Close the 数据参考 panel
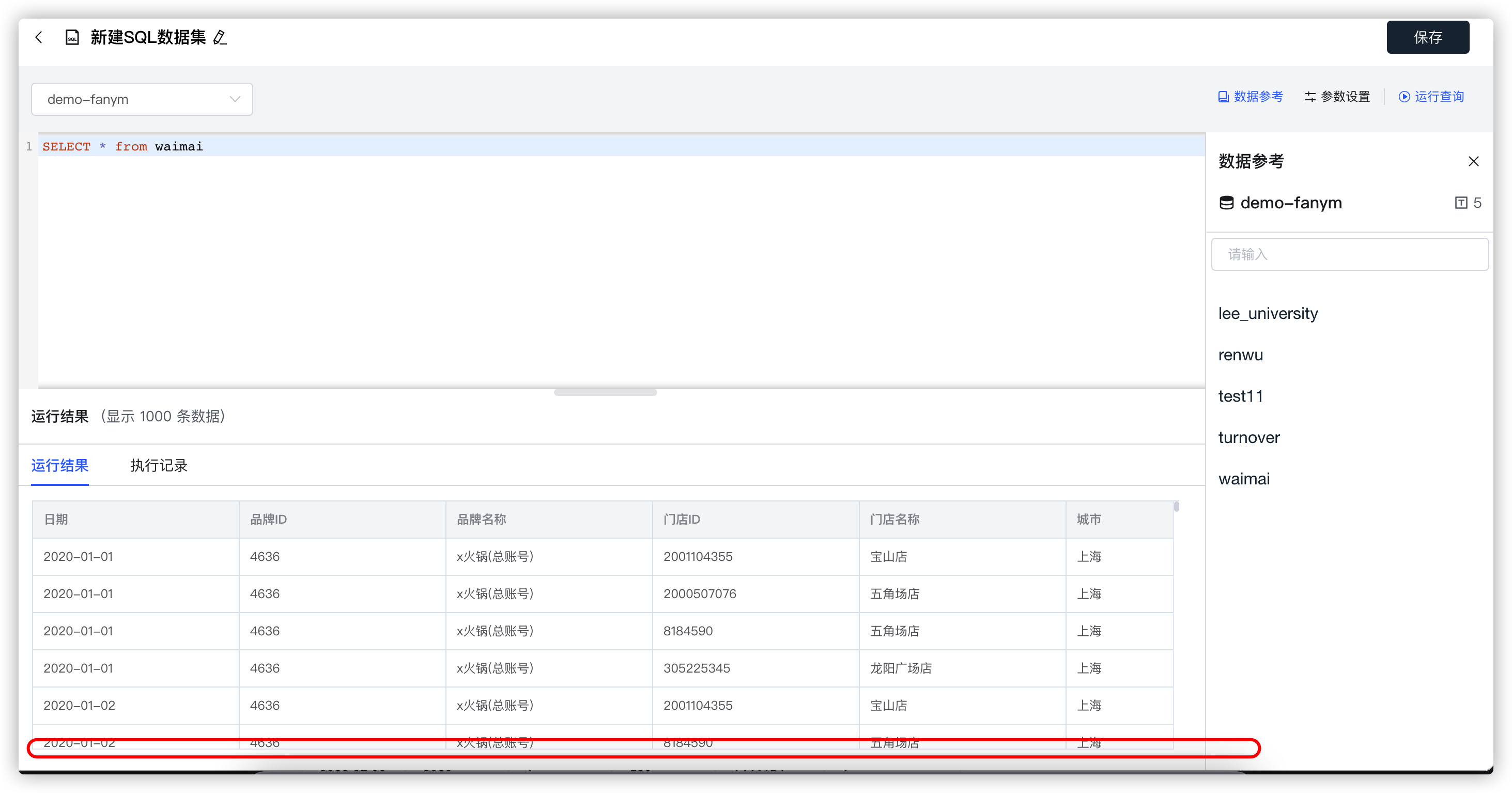 coord(1473,161)
